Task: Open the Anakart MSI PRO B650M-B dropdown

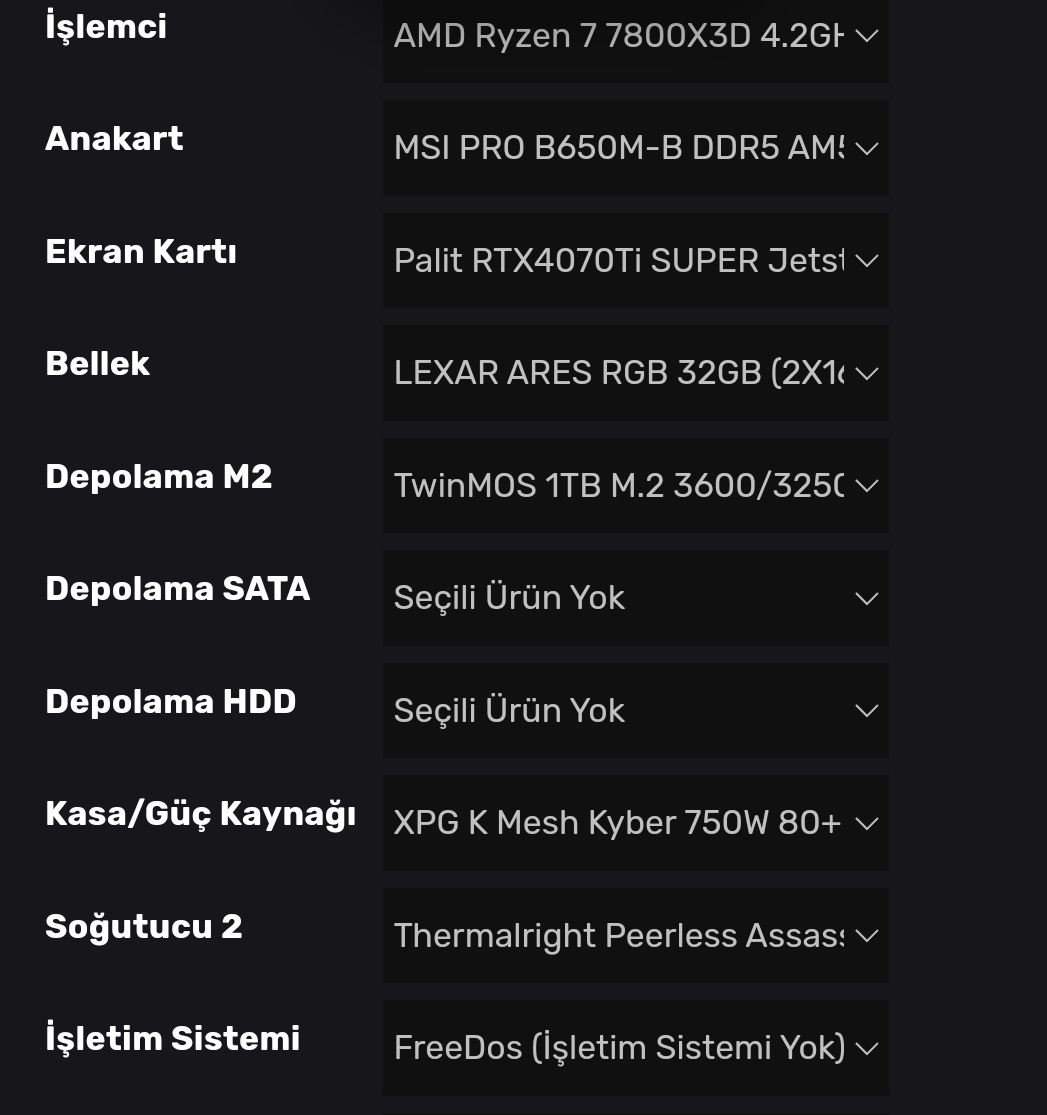Action: [618, 148]
